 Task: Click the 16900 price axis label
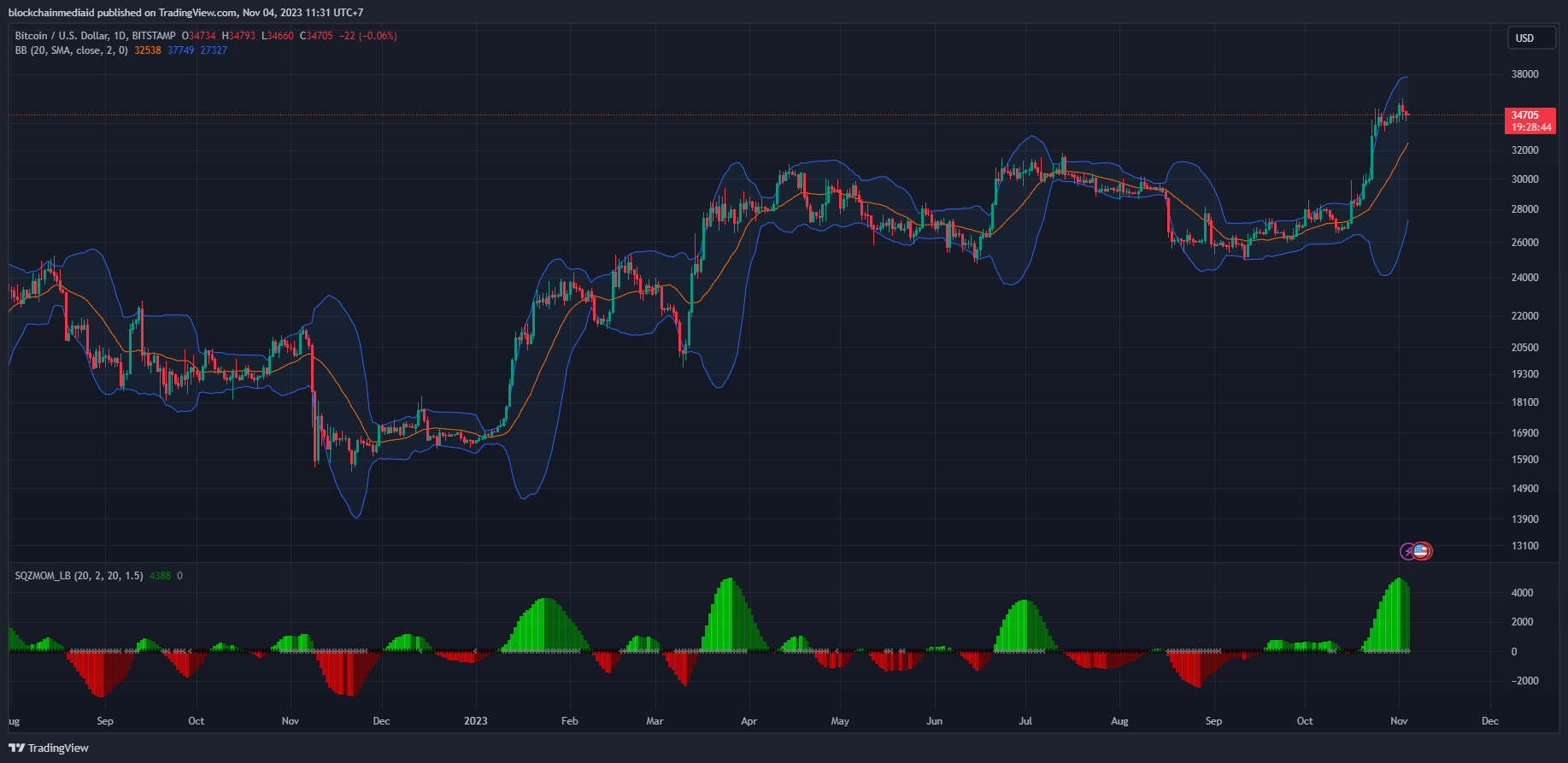coord(1524,433)
